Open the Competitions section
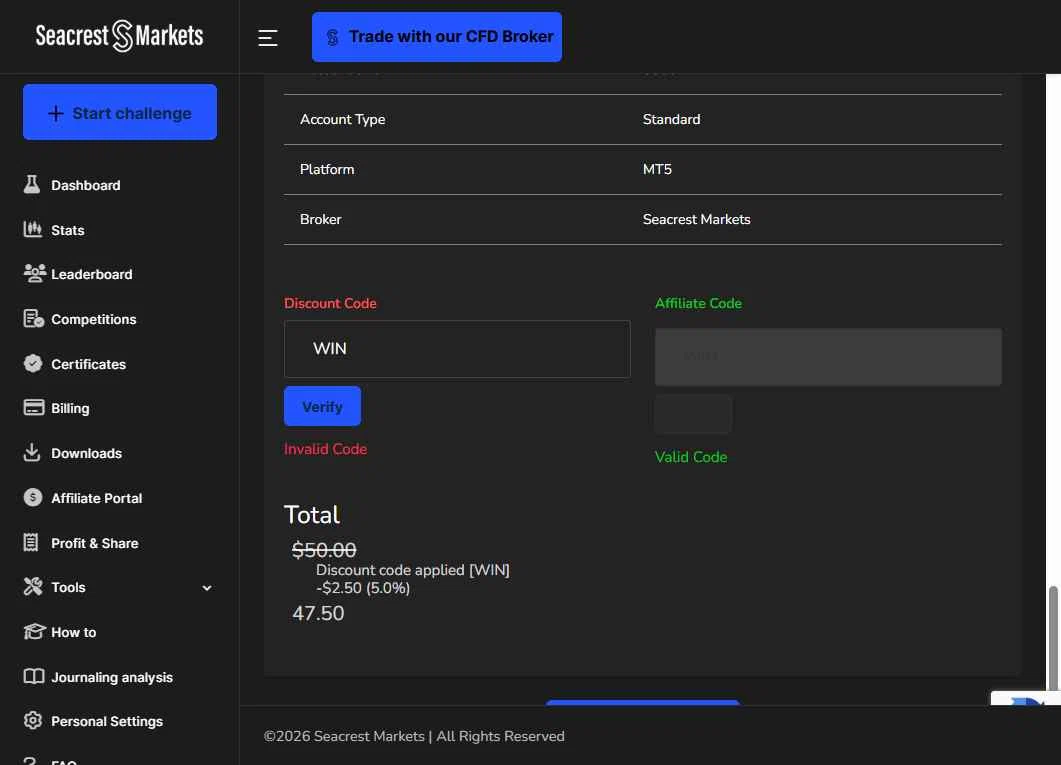1061x765 pixels. click(x=94, y=319)
